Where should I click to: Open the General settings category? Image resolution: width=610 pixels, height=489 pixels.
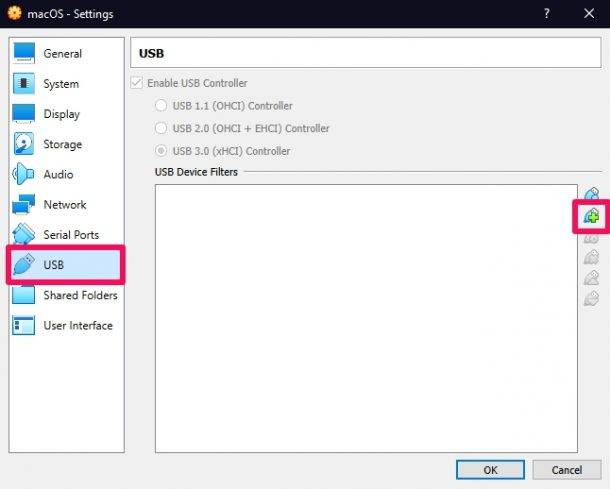(66, 53)
